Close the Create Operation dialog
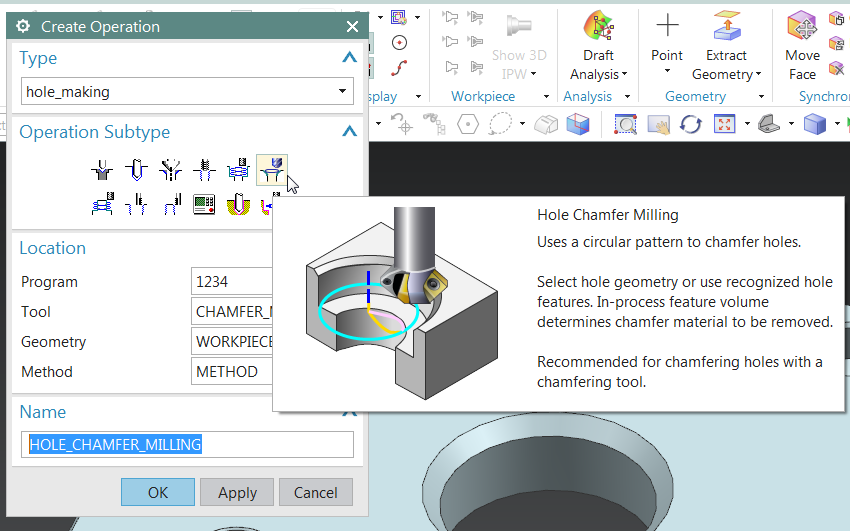The height and width of the screenshot is (531, 850). (352, 26)
